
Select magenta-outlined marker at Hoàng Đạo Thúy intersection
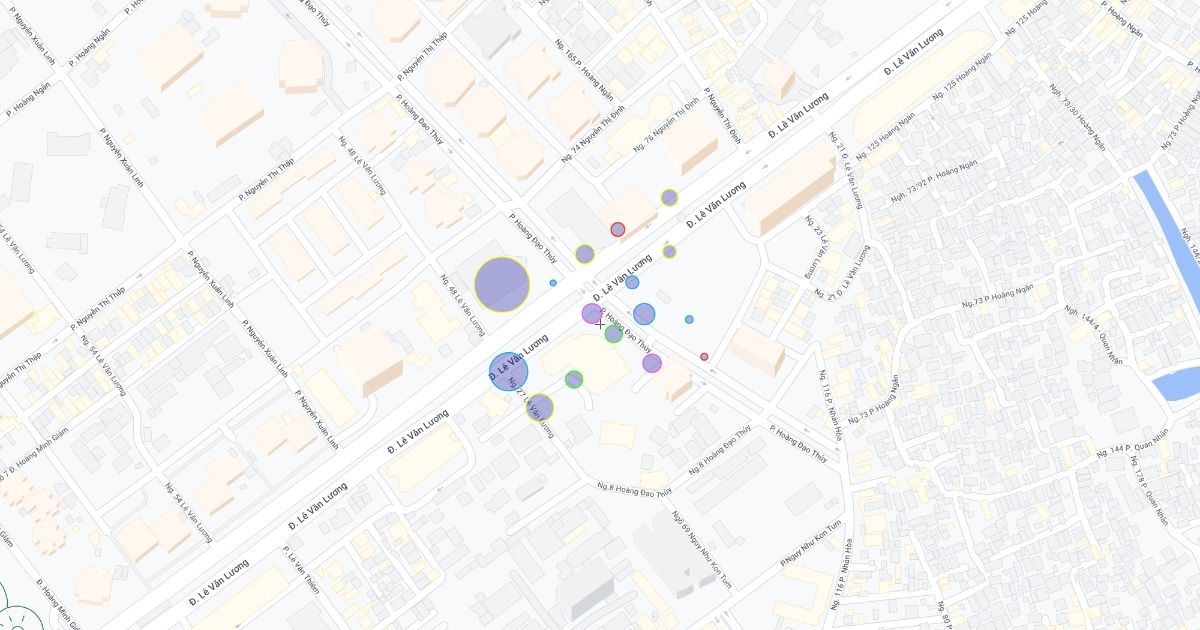point(592,313)
